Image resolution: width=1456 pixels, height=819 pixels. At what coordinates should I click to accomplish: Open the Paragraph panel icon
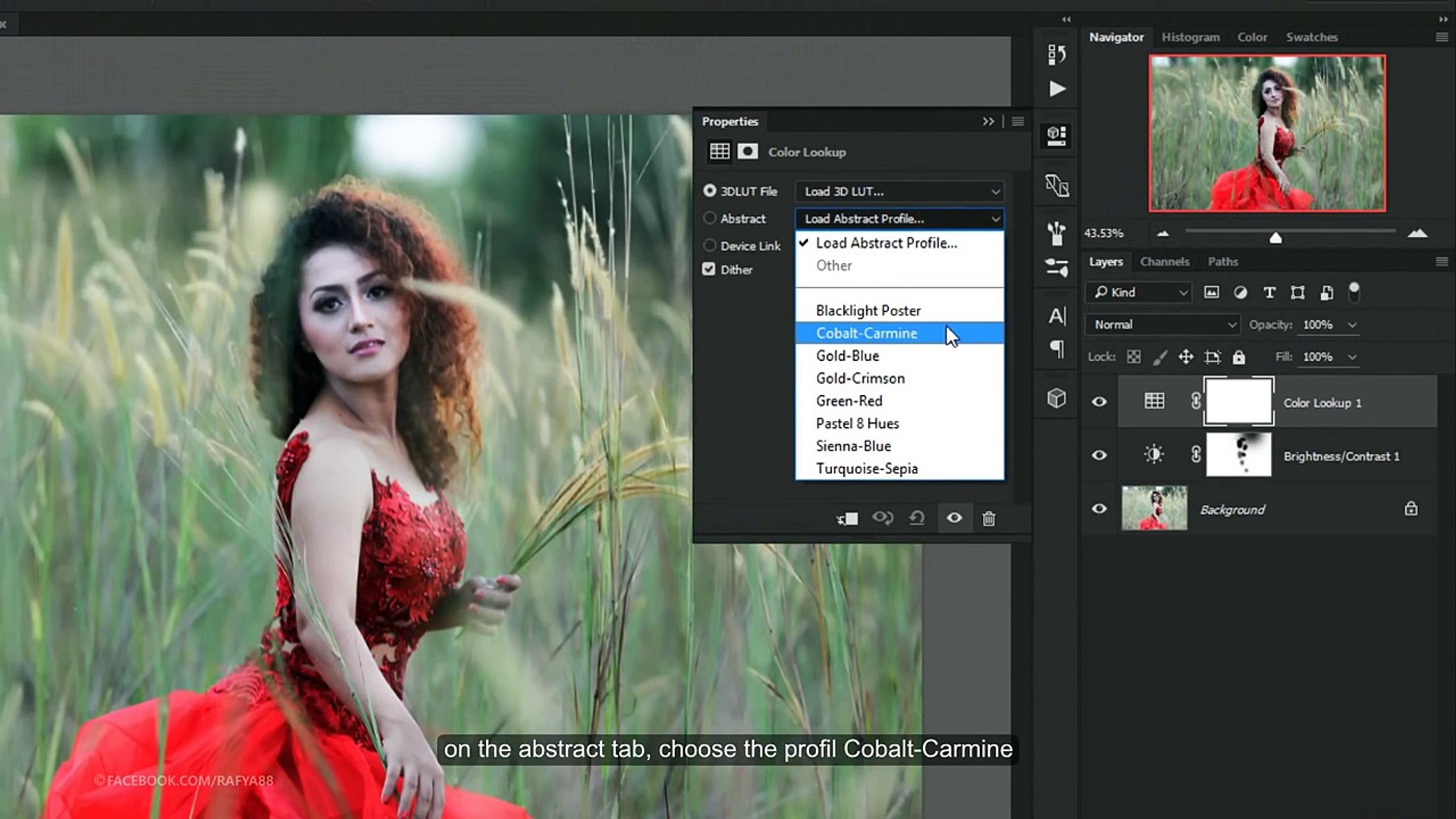pos(1056,350)
